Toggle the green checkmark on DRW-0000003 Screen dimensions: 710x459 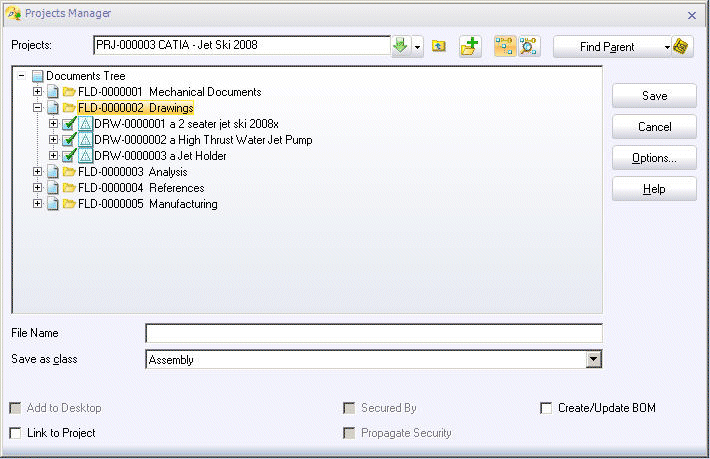click(69, 155)
